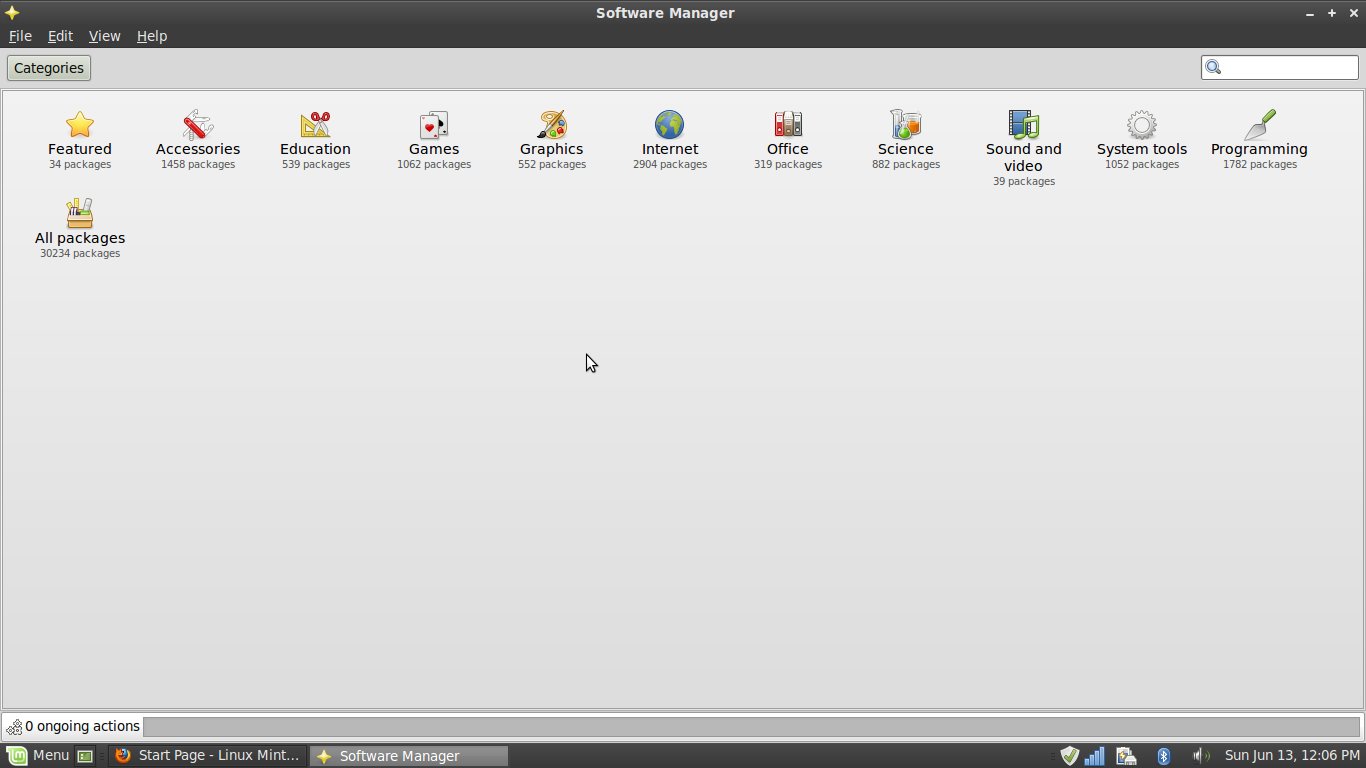This screenshot has width=1366, height=768.
Task: Open the Office category binders icon
Action: click(788, 124)
